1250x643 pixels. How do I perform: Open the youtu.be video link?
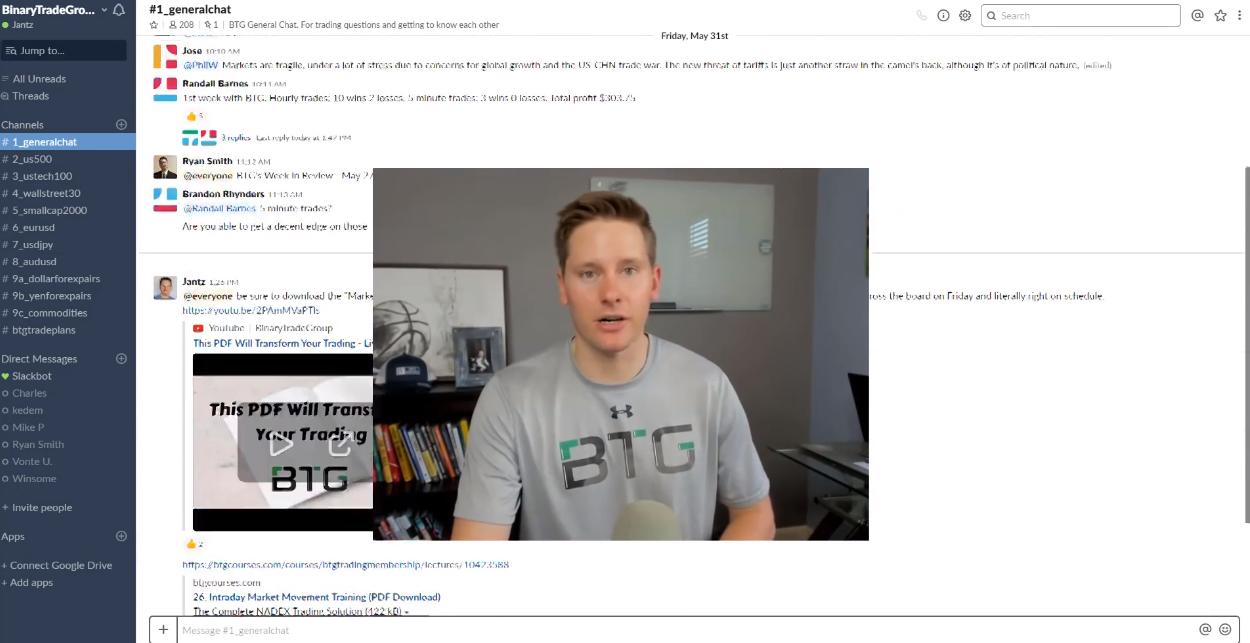click(x=250, y=311)
